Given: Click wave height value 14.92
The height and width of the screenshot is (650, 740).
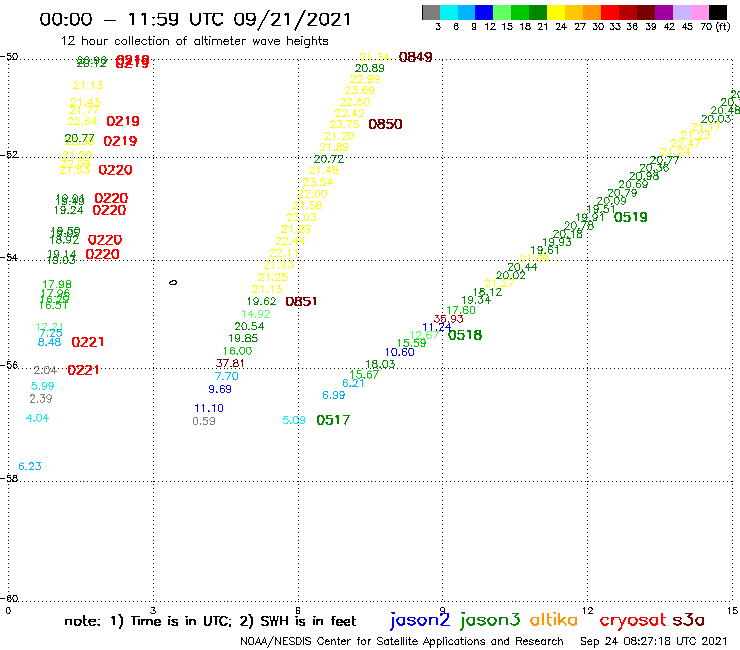Looking at the screenshot, I should (x=256, y=314).
